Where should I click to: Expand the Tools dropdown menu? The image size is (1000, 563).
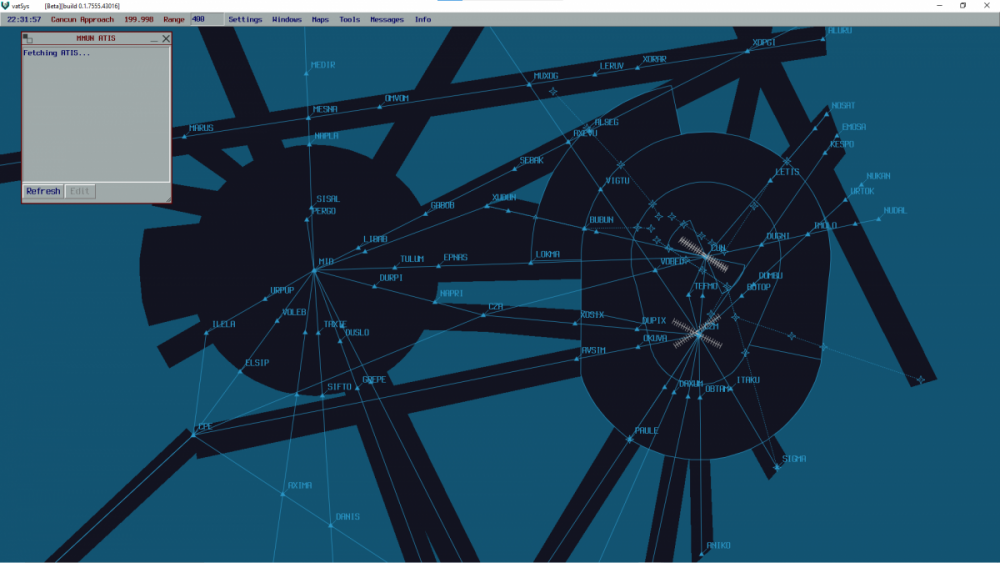[349, 19]
